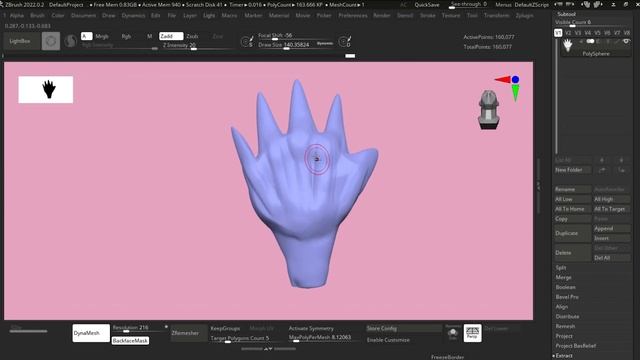The image size is (640, 360).
Task: Click Store Config button
Action: click(x=403, y=329)
